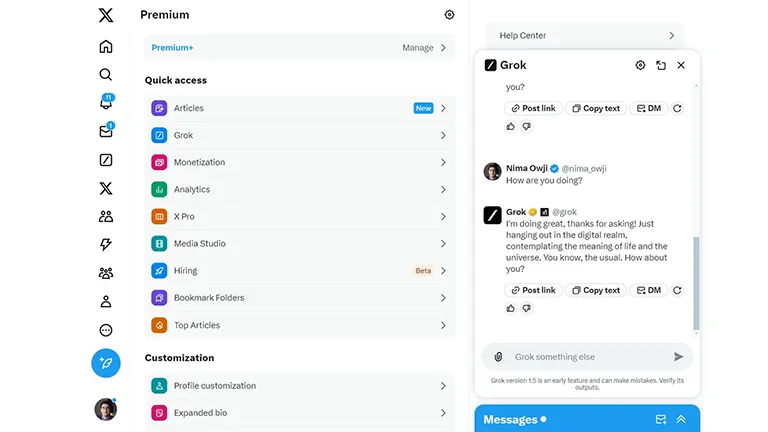Regenerate the last Grok response
The image size is (768, 432).
click(x=677, y=290)
